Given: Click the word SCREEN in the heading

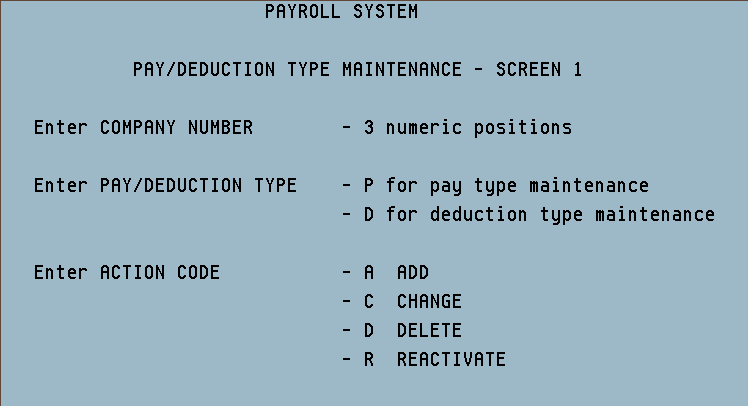Looking at the screenshot, I should 529,70.
